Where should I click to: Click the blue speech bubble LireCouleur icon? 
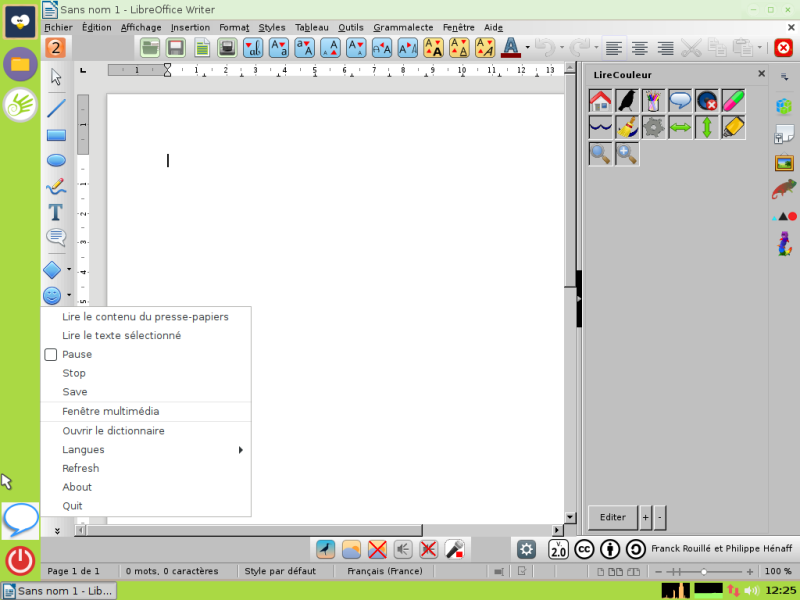(680, 101)
